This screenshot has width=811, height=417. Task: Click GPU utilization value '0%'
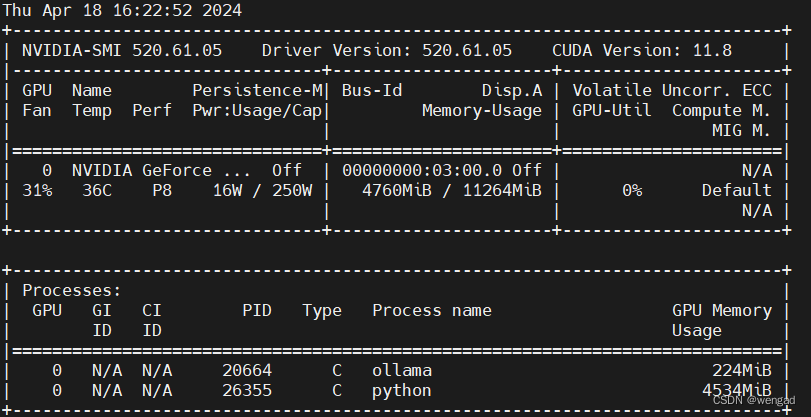(632, 191)
